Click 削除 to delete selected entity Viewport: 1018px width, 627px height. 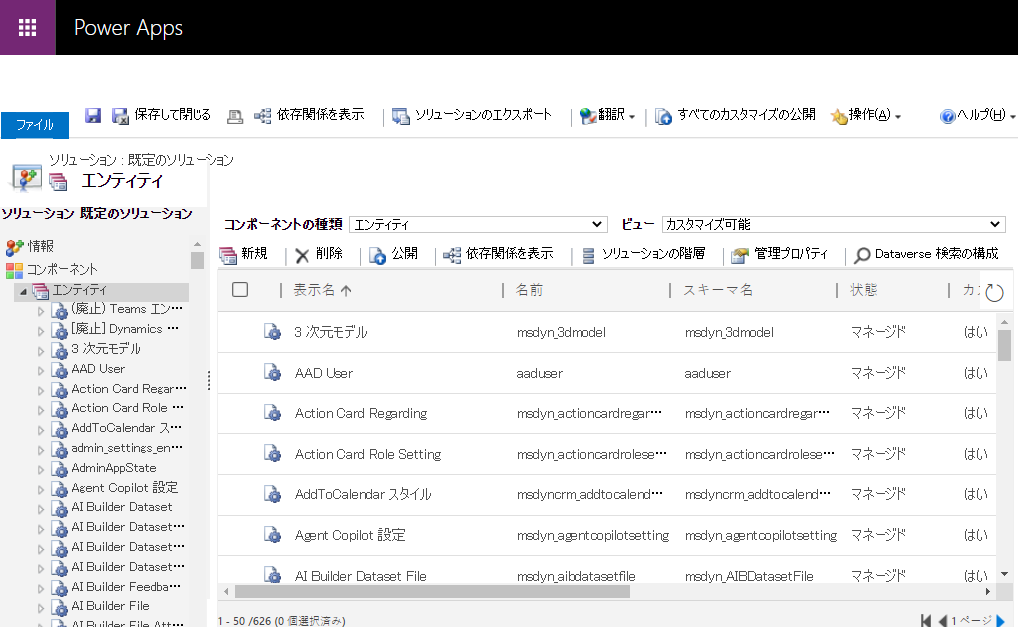pos(316,253)
